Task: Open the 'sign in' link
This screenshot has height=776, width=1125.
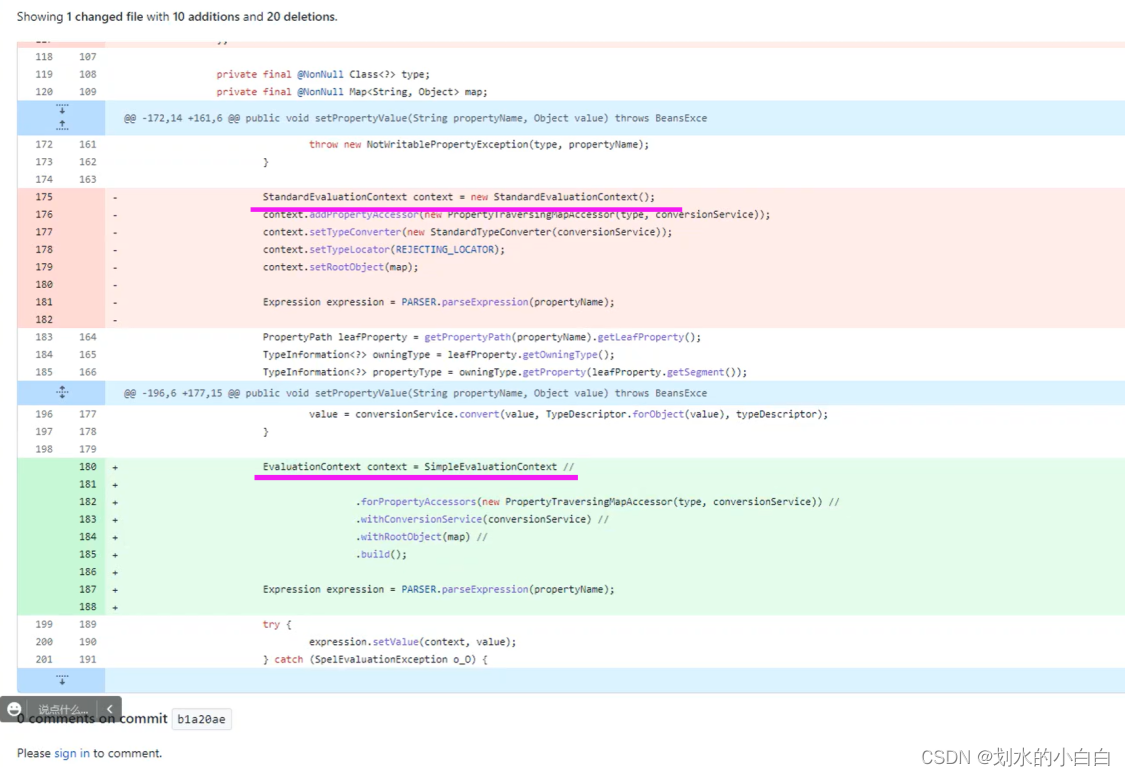Action: (x=72, y=753)
